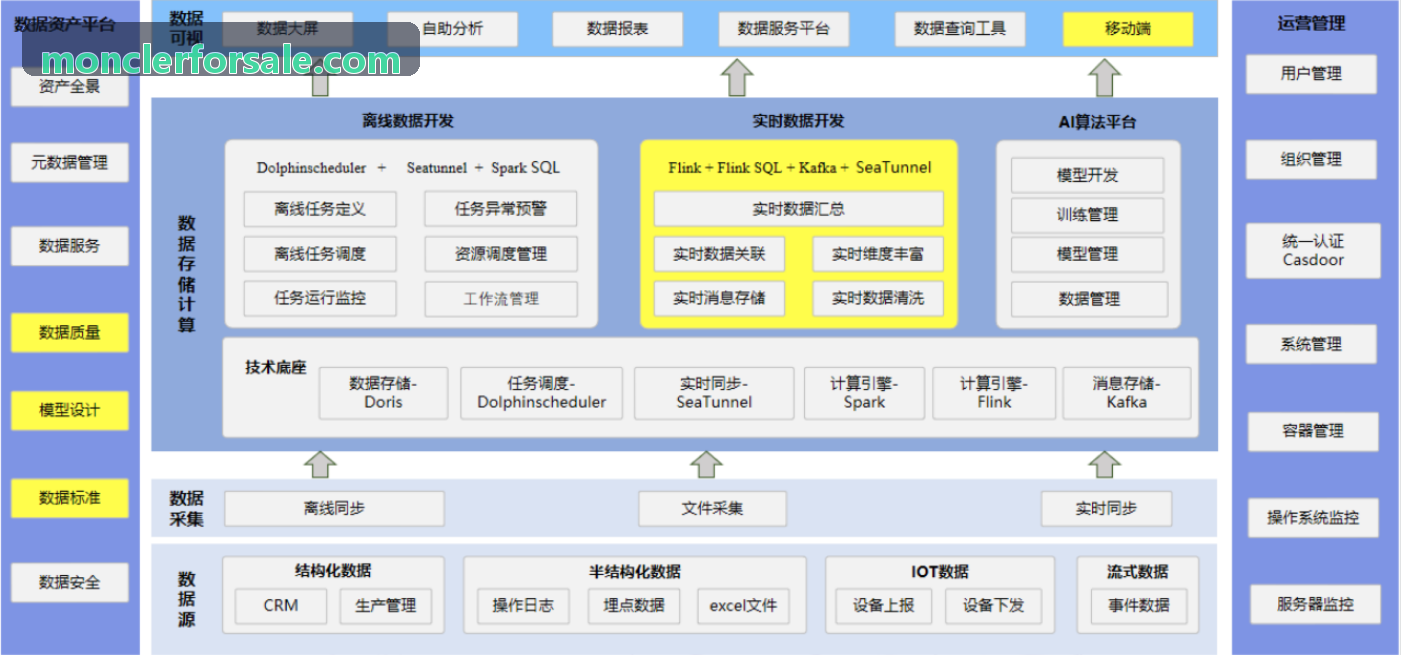The width and height of the screenshot is (1401, 655).
Task: Click the 自助分析 box
Action: coord(452,29)
